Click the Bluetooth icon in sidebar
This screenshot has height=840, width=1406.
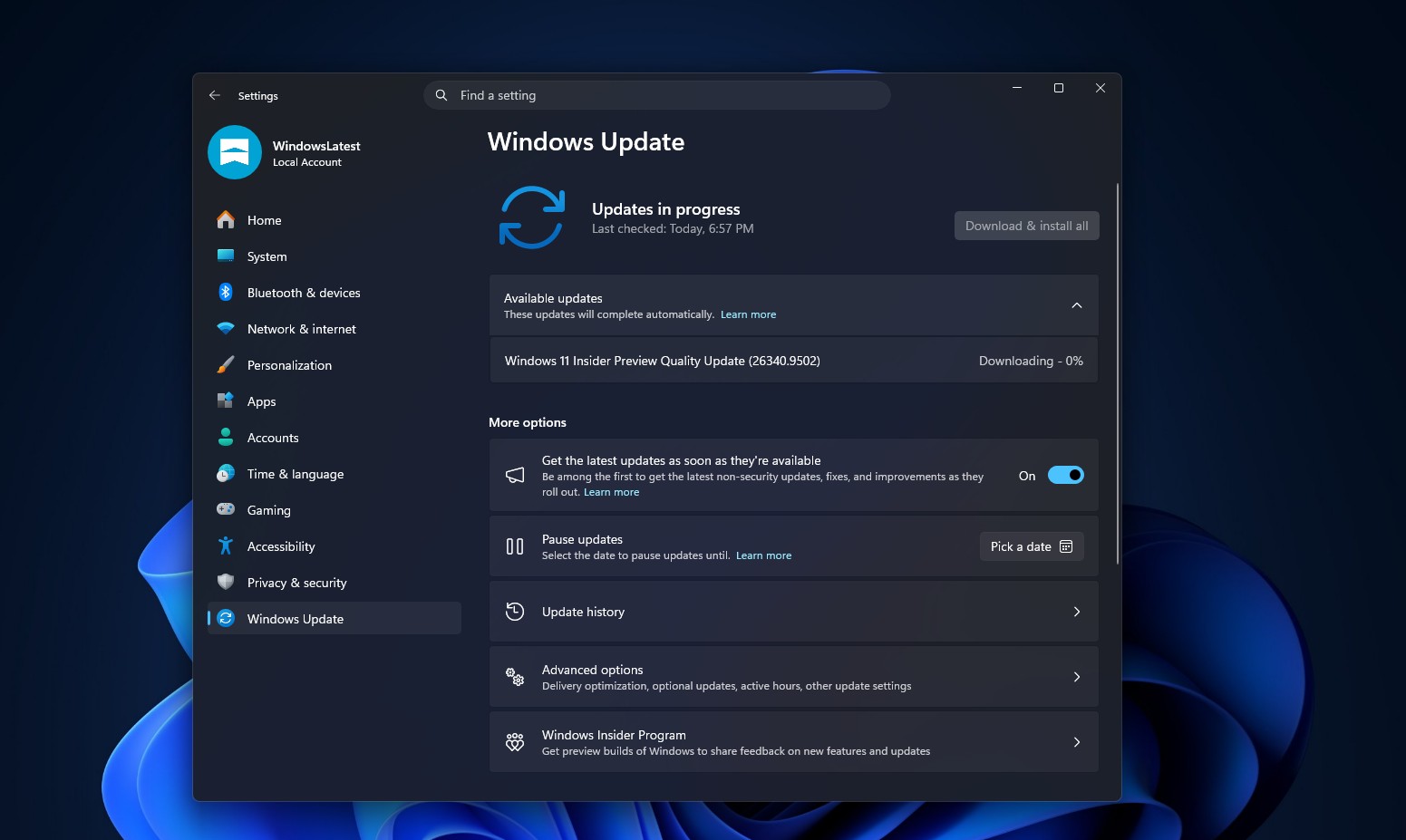pyautogui.click(x=226, y=293)
